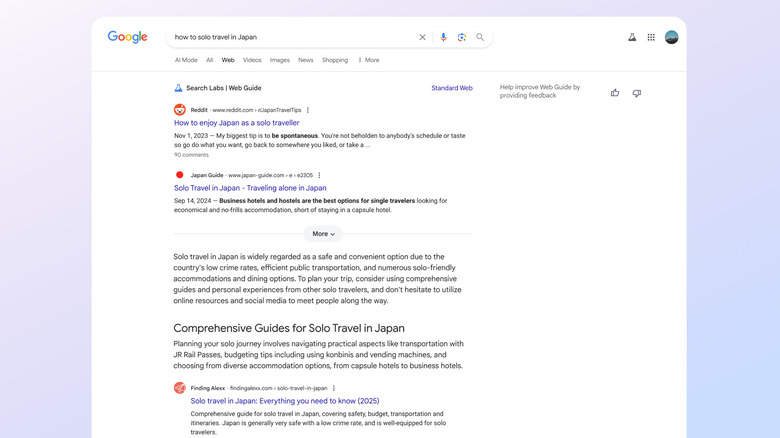The height and width of the screenshot is (438, 780).
Task: Click the 'Nov 1, 2023' result snippet
Action: (319, 140)
